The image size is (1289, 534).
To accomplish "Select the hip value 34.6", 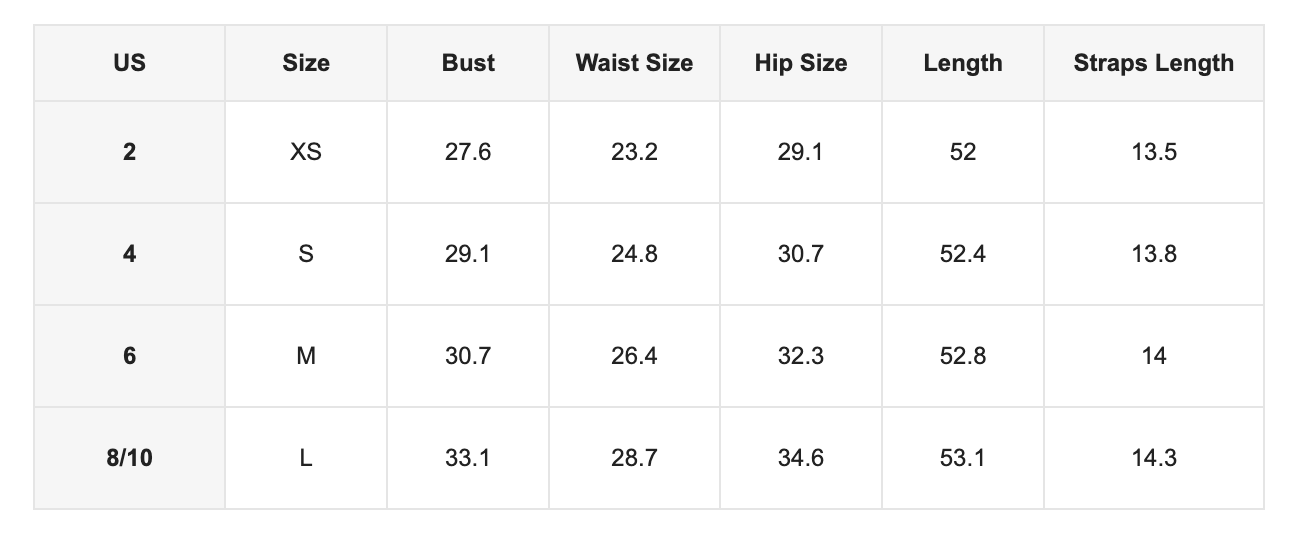I will click(x=801, y=458).
